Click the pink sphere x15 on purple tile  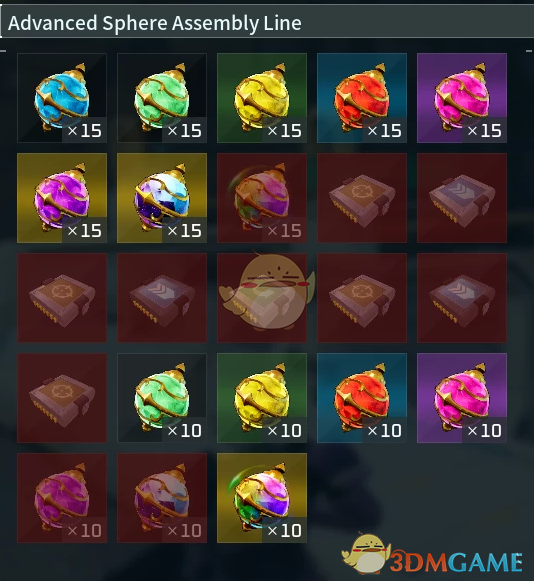pos(462,98)
